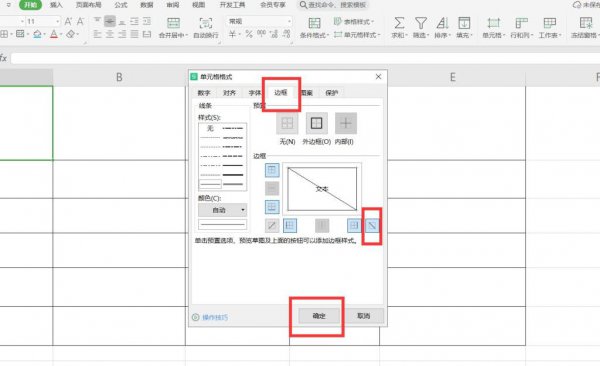600x366 pixels.
Task: Toggle the diagonal-down border button
Action: (x=372, y=225)
